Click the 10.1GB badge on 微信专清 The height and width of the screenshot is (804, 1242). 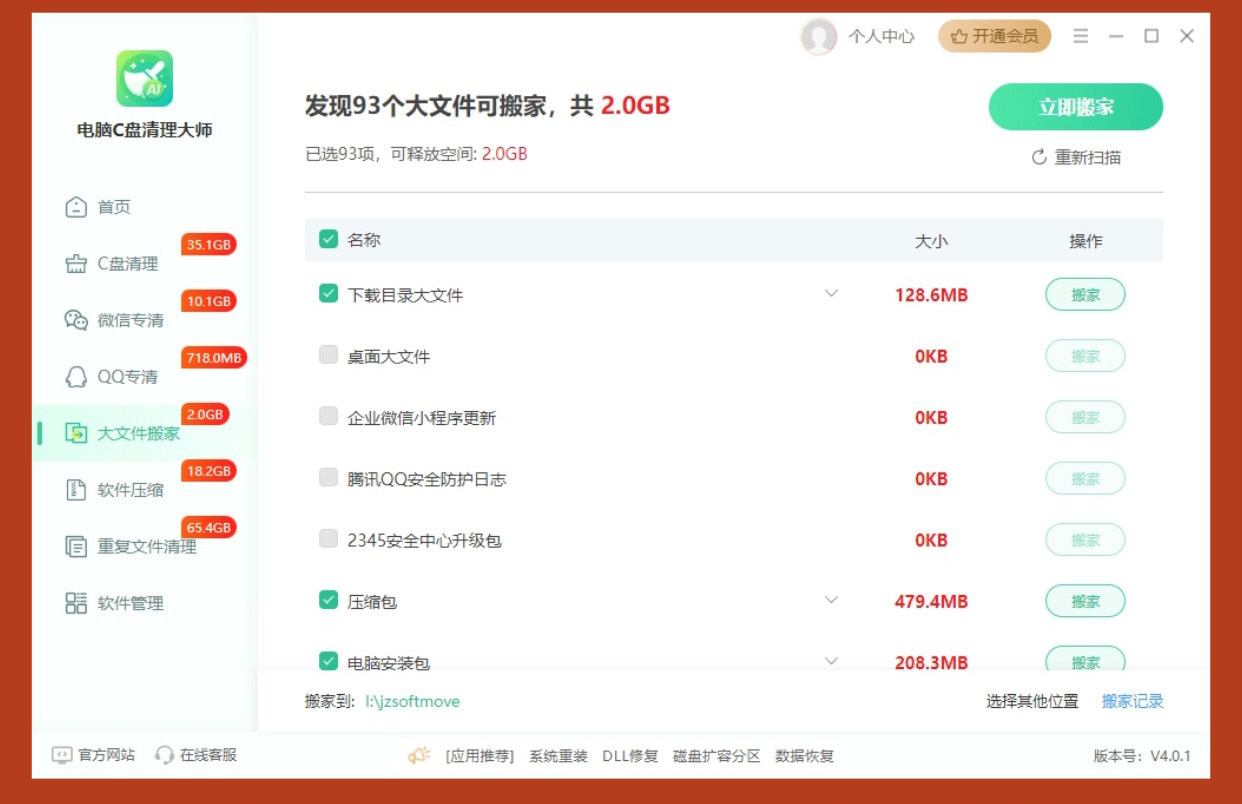(x=209, y=301)
